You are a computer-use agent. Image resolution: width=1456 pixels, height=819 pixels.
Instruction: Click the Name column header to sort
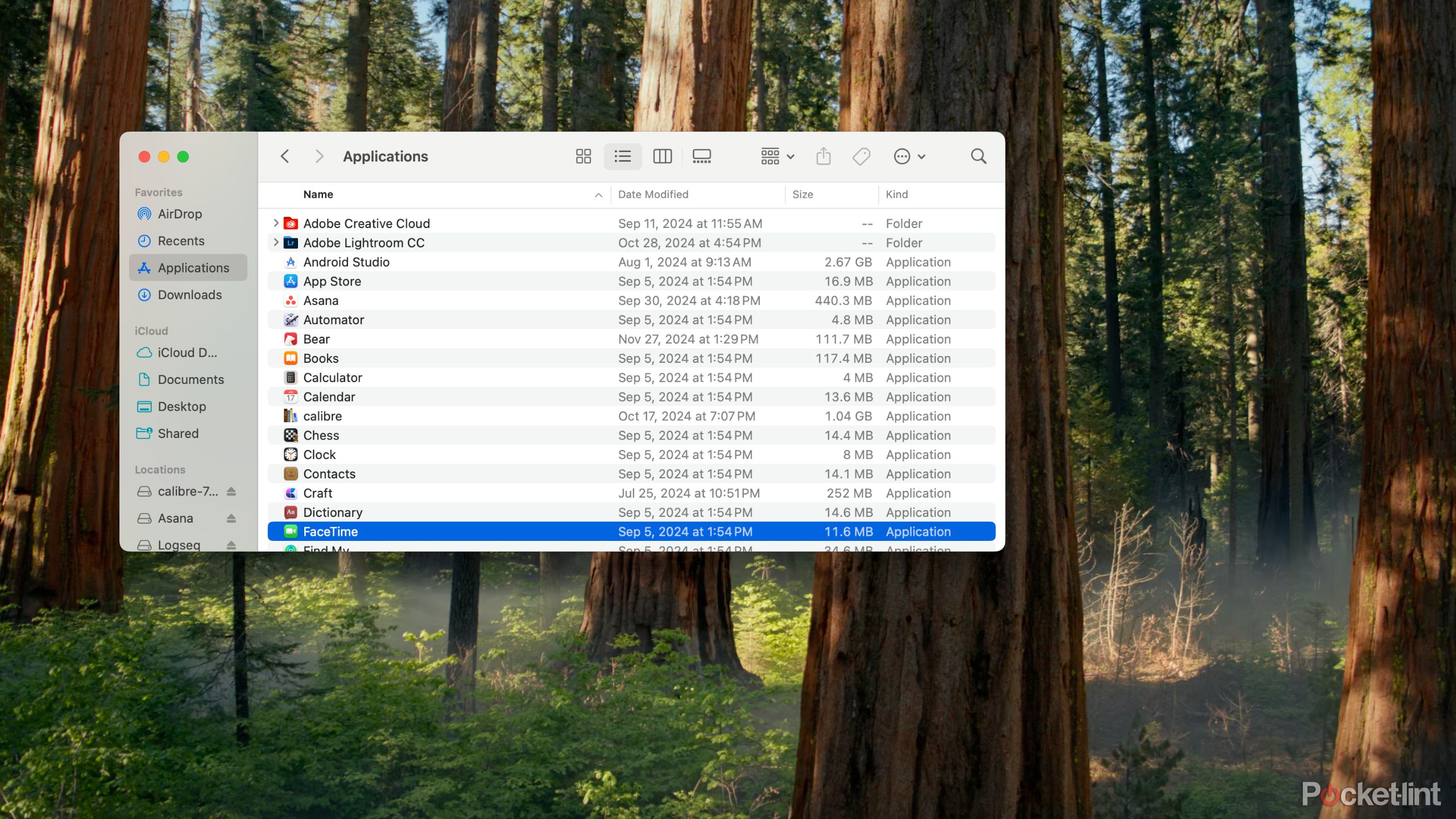(317, 194)
